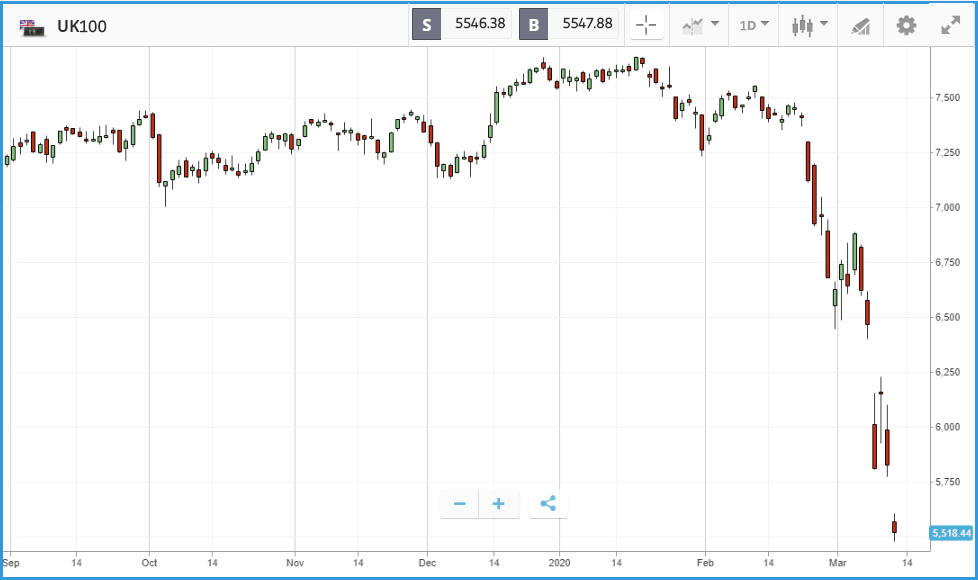Expand the chart type dropdown arrow
This screenshot has width=978, height=580.
coord(824,24)
